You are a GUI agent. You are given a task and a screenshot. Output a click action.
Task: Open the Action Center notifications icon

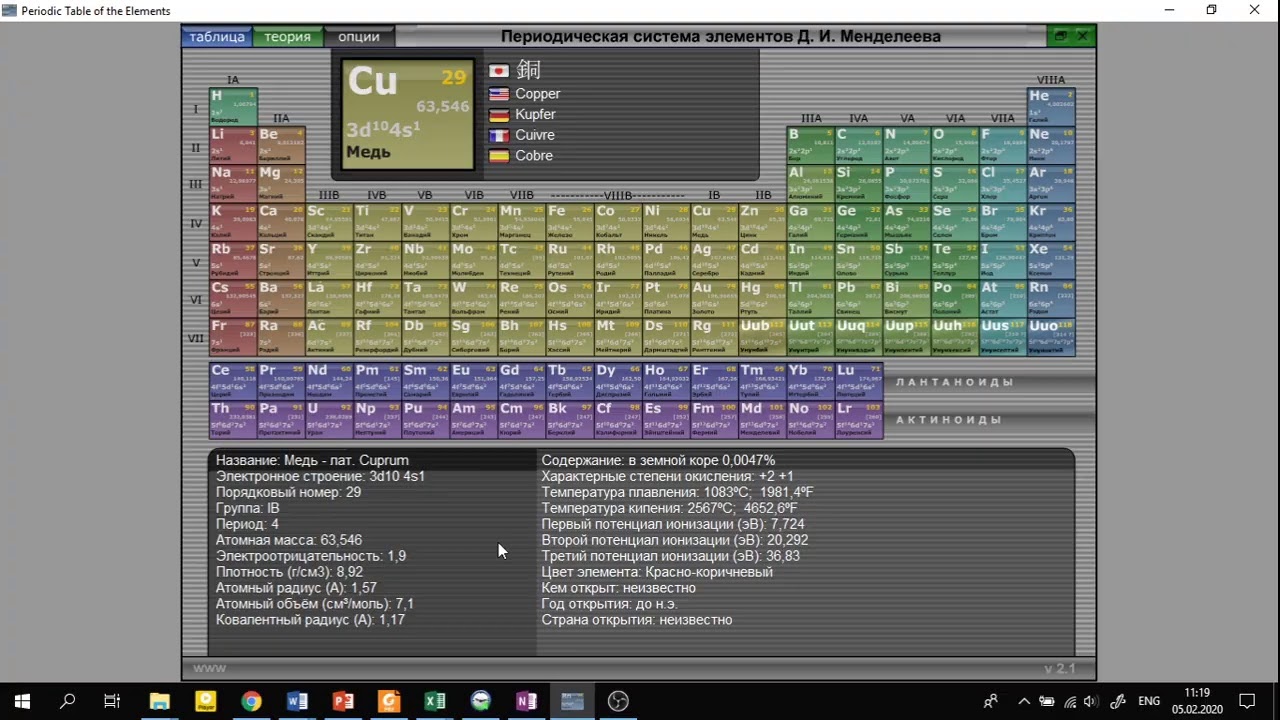click(1247, 701)
